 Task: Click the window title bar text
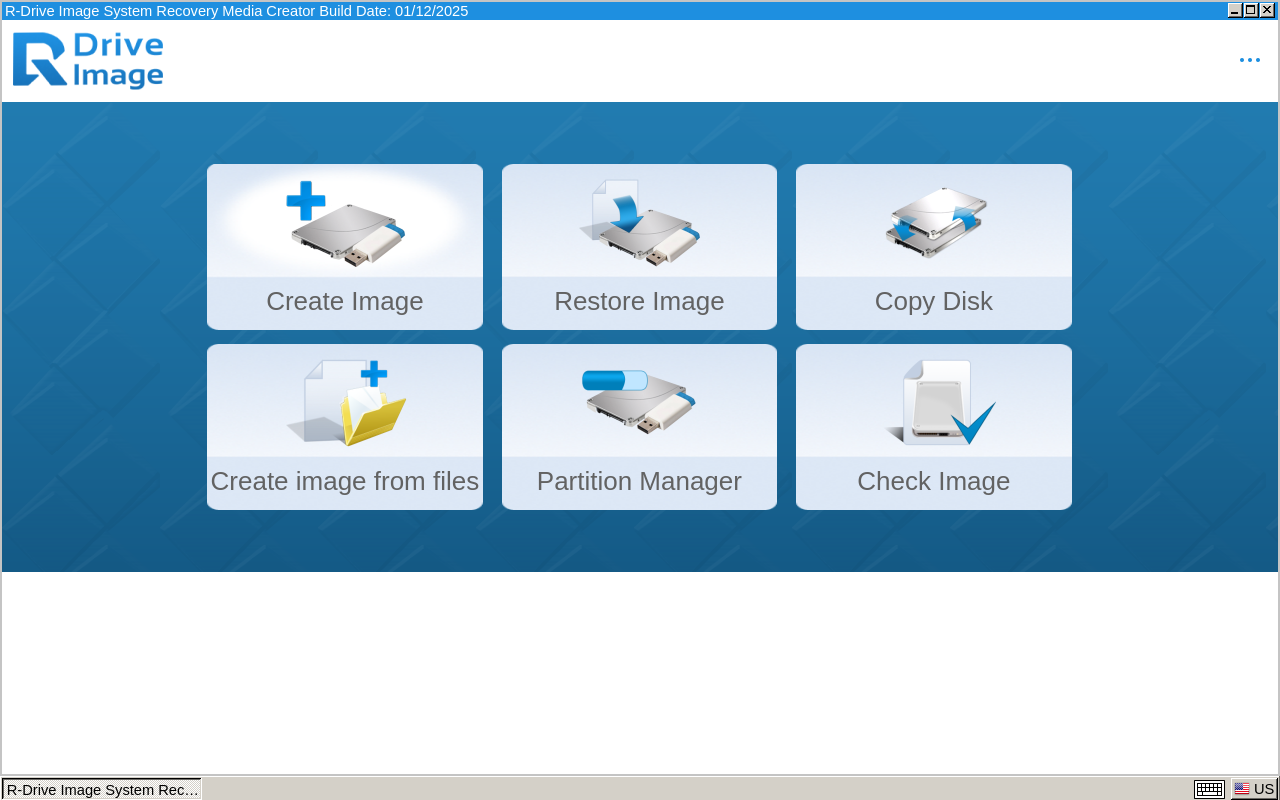point(237,11)
